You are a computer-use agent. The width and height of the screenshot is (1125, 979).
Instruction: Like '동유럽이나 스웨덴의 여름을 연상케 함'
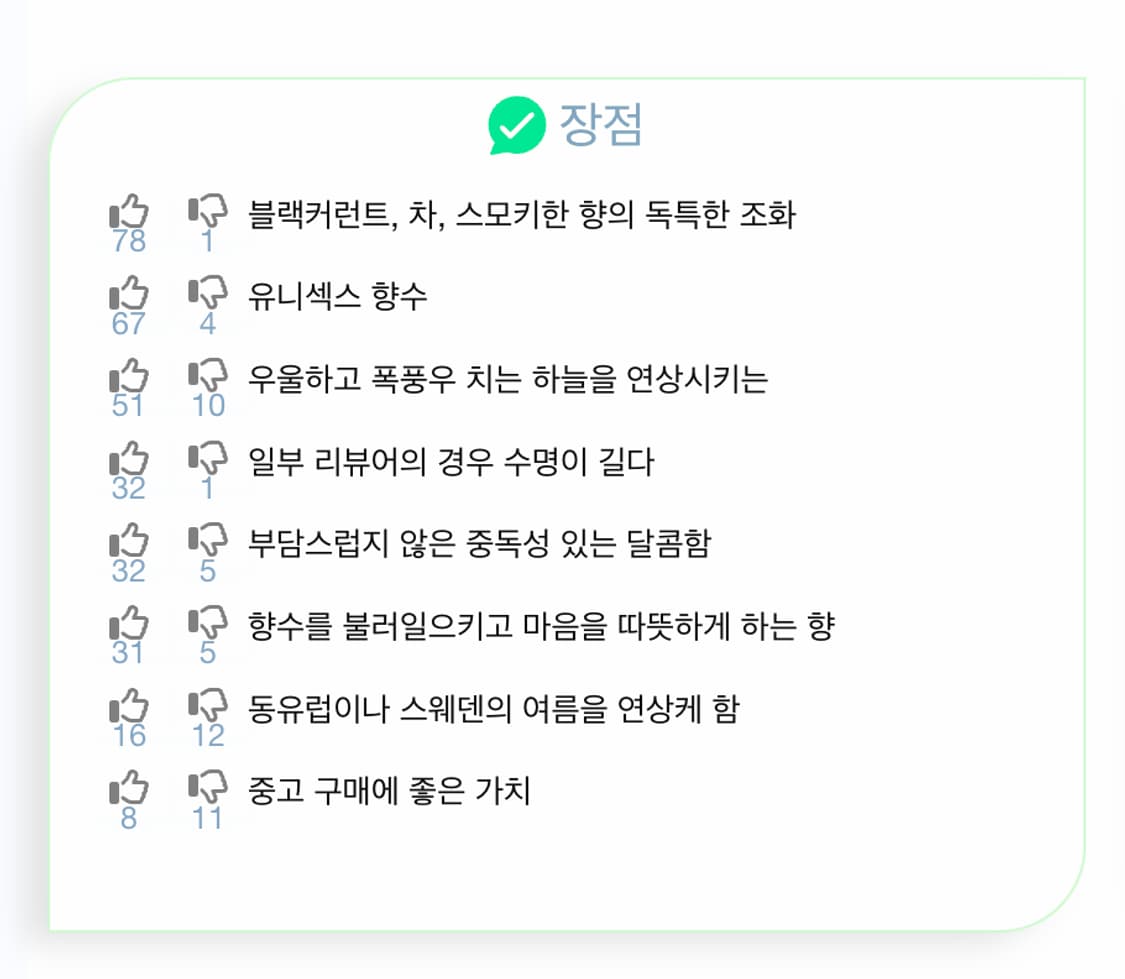pyautogui.click(x=129, y=708)
